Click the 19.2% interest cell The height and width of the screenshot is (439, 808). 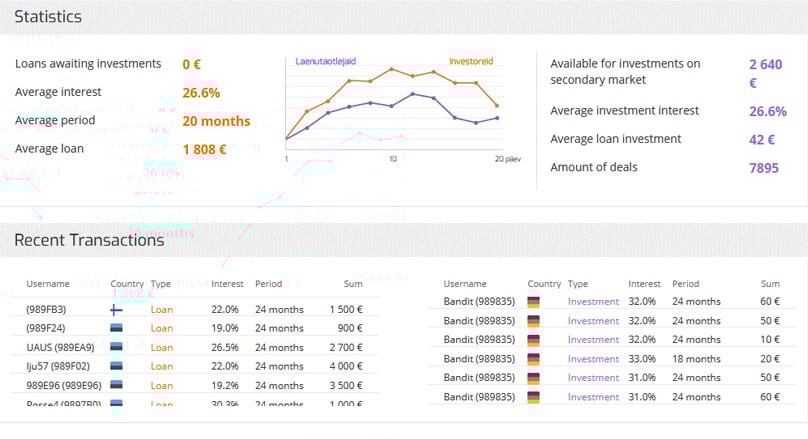(x=225, y=385)
